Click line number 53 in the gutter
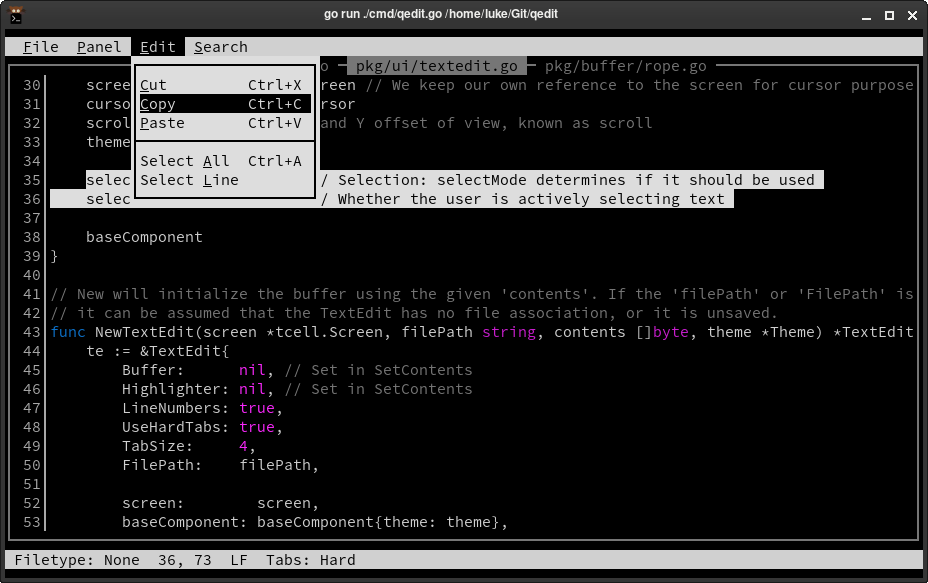Image resolution: width=928 pixels, height=583 pixels. [32, 522]
